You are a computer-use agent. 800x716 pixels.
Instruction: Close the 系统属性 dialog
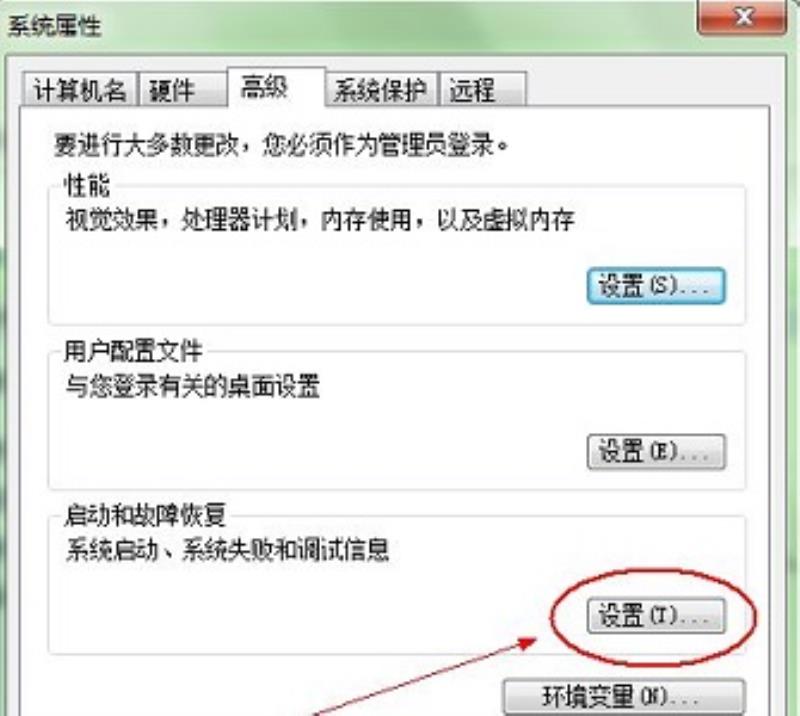tap(742, 18)
